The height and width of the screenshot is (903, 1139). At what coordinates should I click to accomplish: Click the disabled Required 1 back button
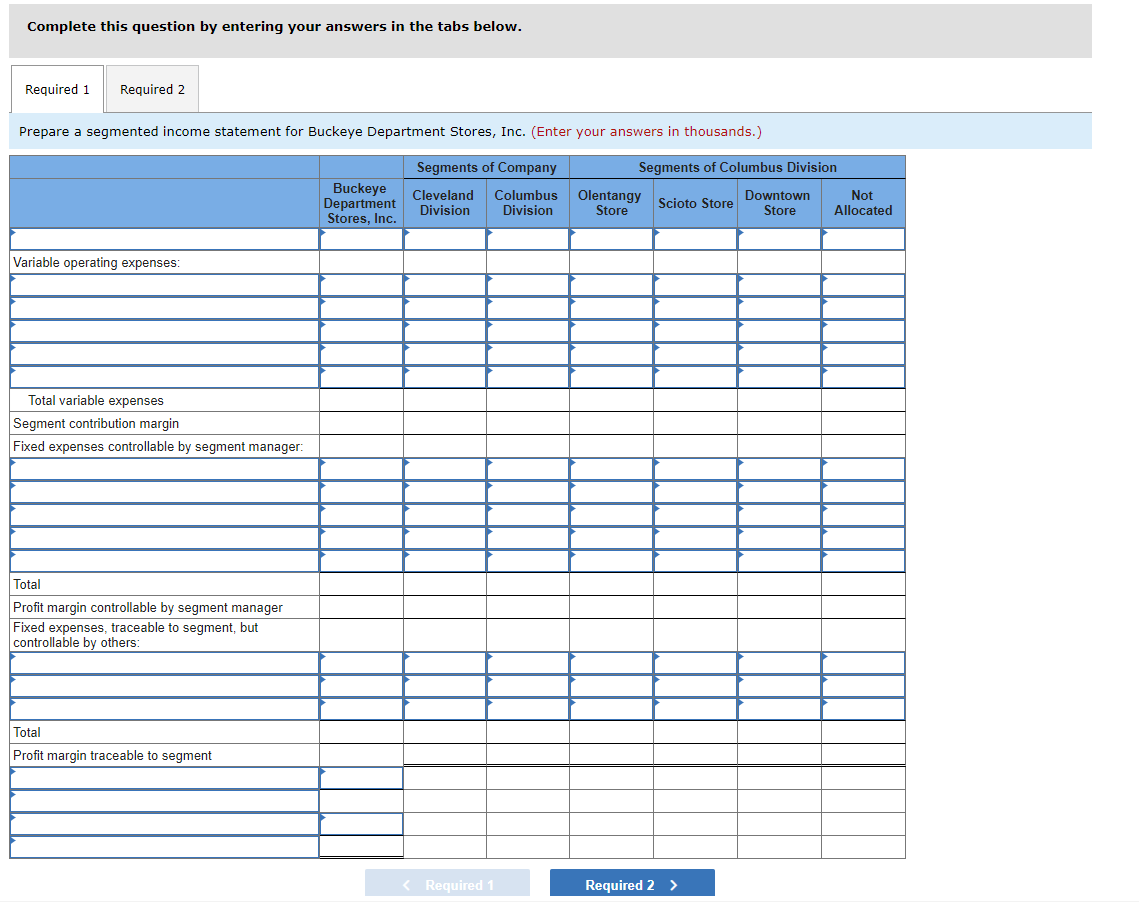click(447, 884)
